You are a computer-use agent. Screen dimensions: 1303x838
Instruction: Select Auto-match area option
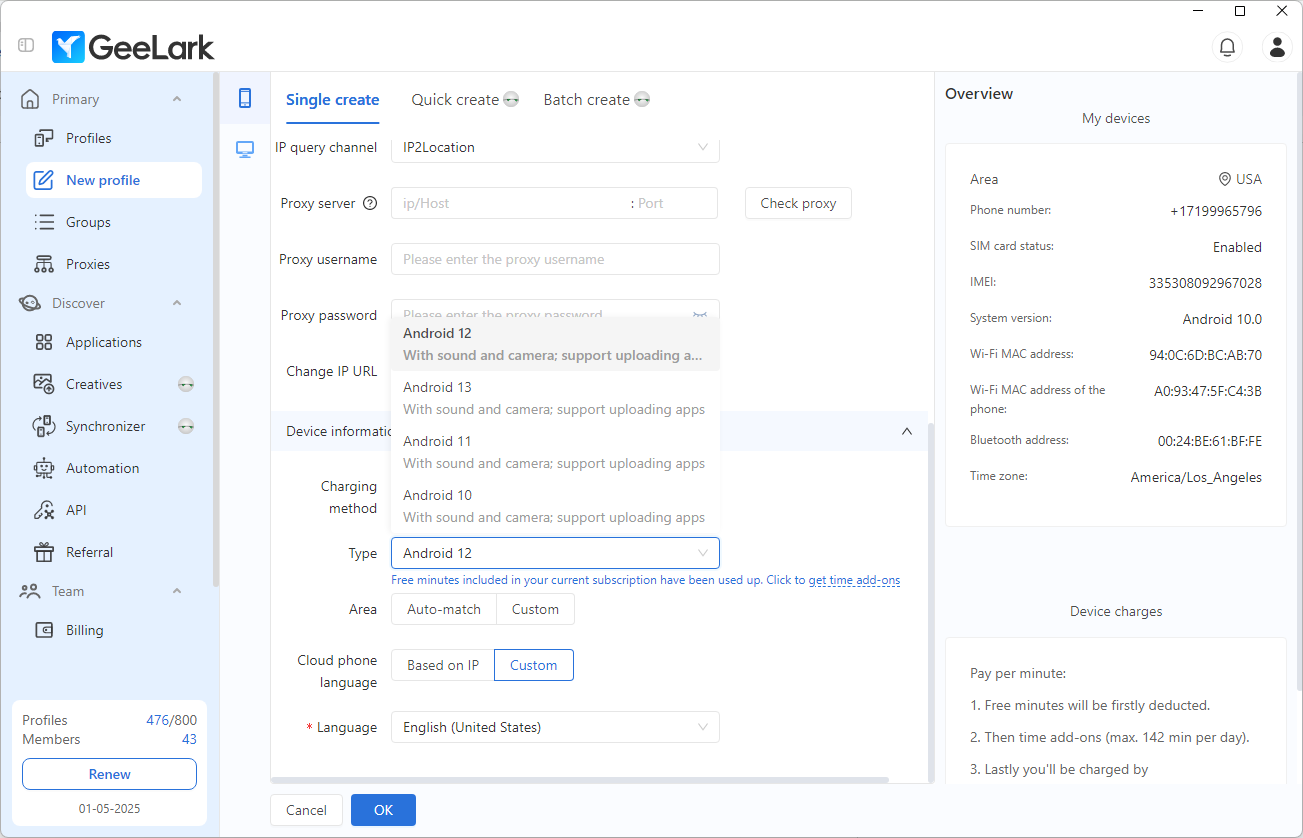444,609
